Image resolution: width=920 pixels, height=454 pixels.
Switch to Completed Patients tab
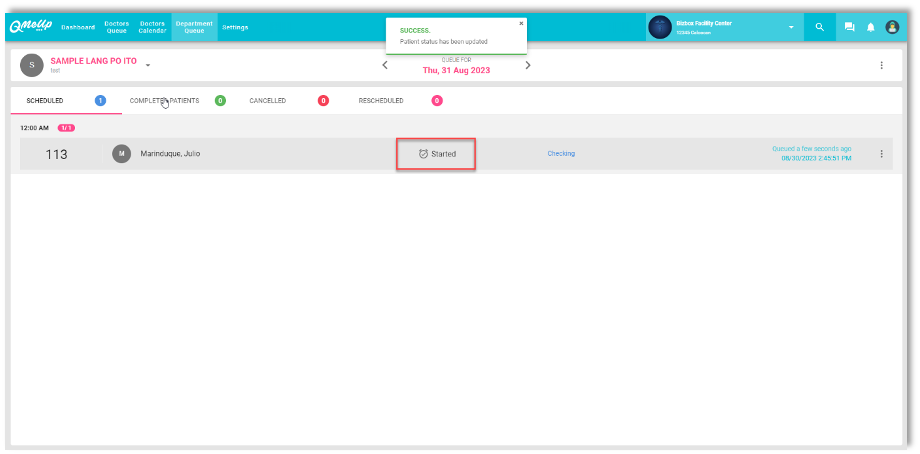click(x=164, y=101)
